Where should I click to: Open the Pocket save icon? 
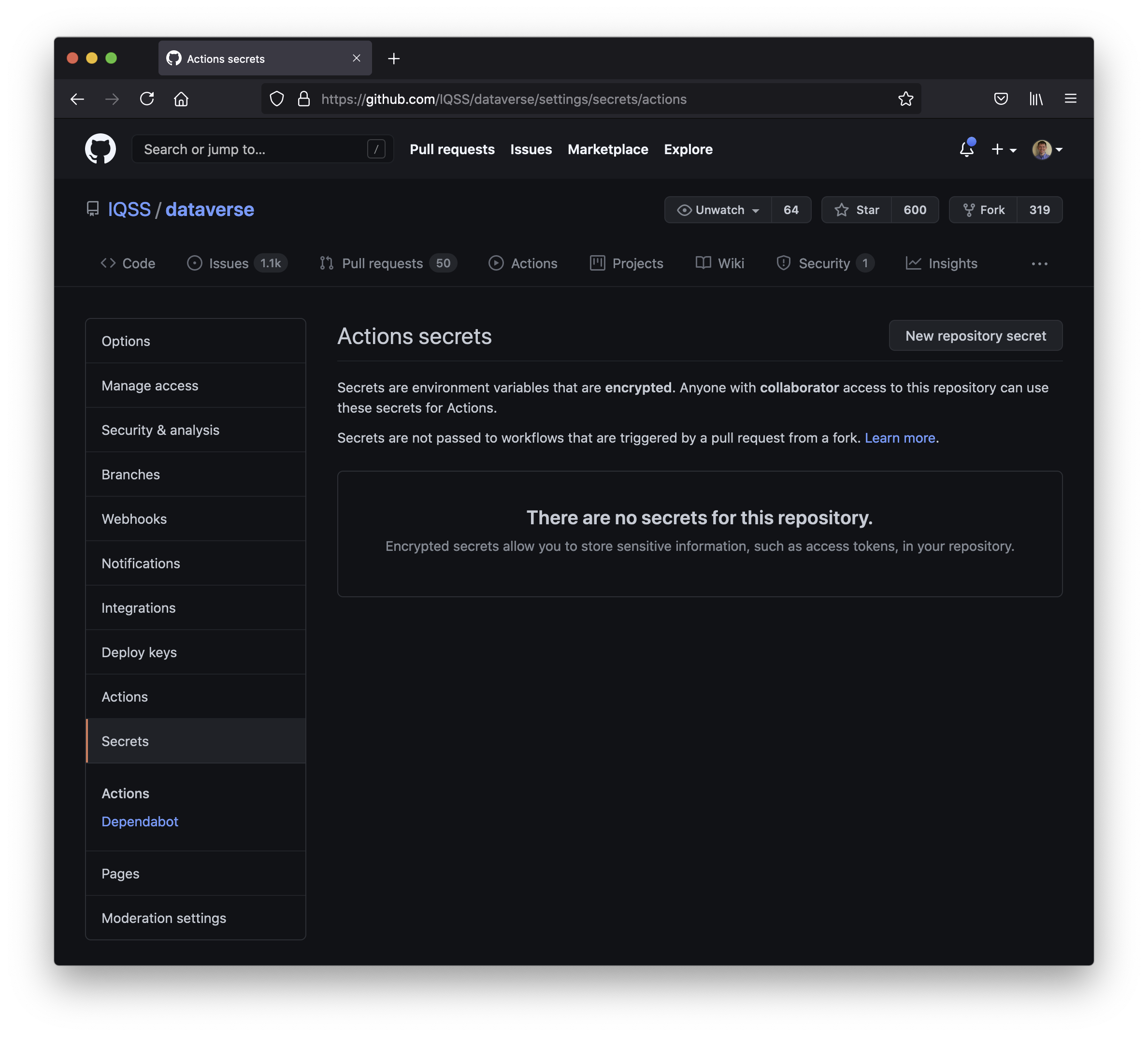pos(1001,99)
